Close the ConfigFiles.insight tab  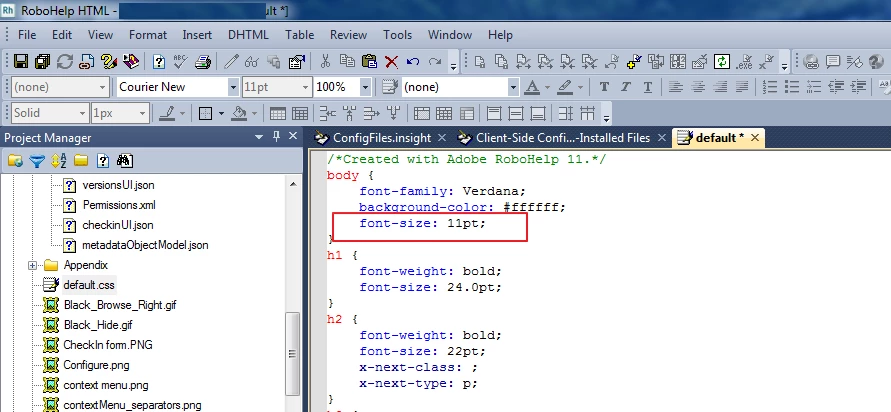[443, 138]
